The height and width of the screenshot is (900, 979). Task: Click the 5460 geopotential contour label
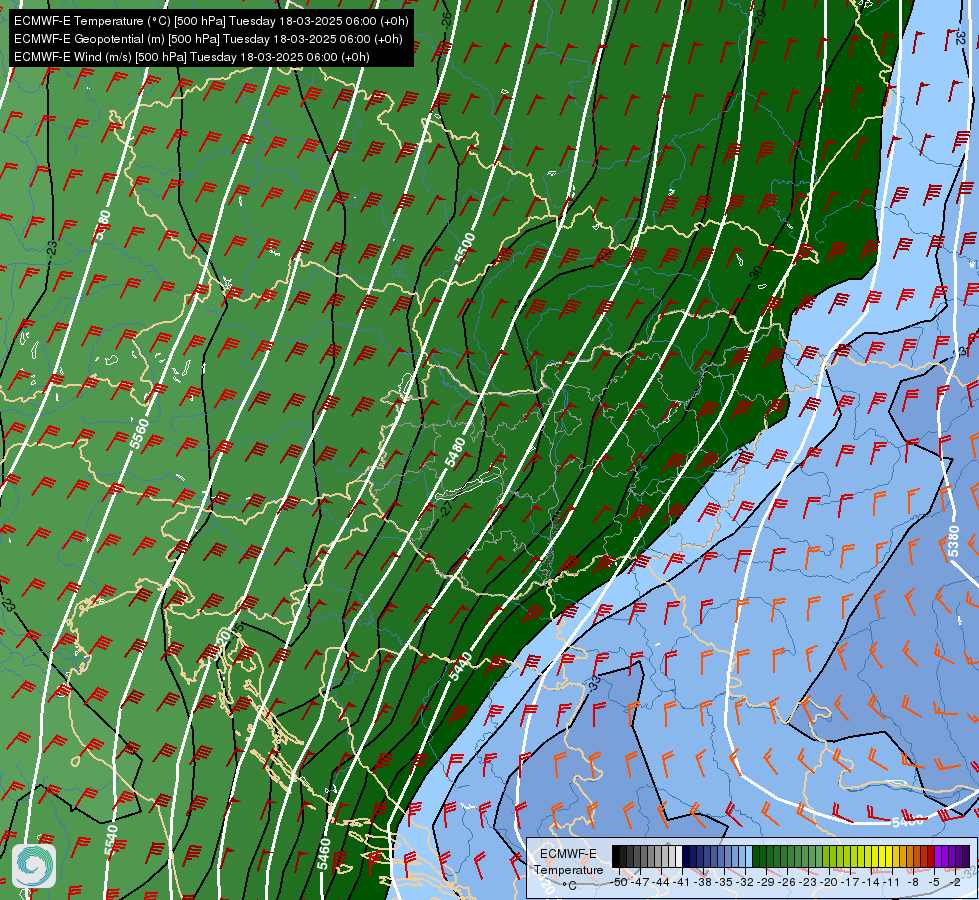tap(323, 854)
